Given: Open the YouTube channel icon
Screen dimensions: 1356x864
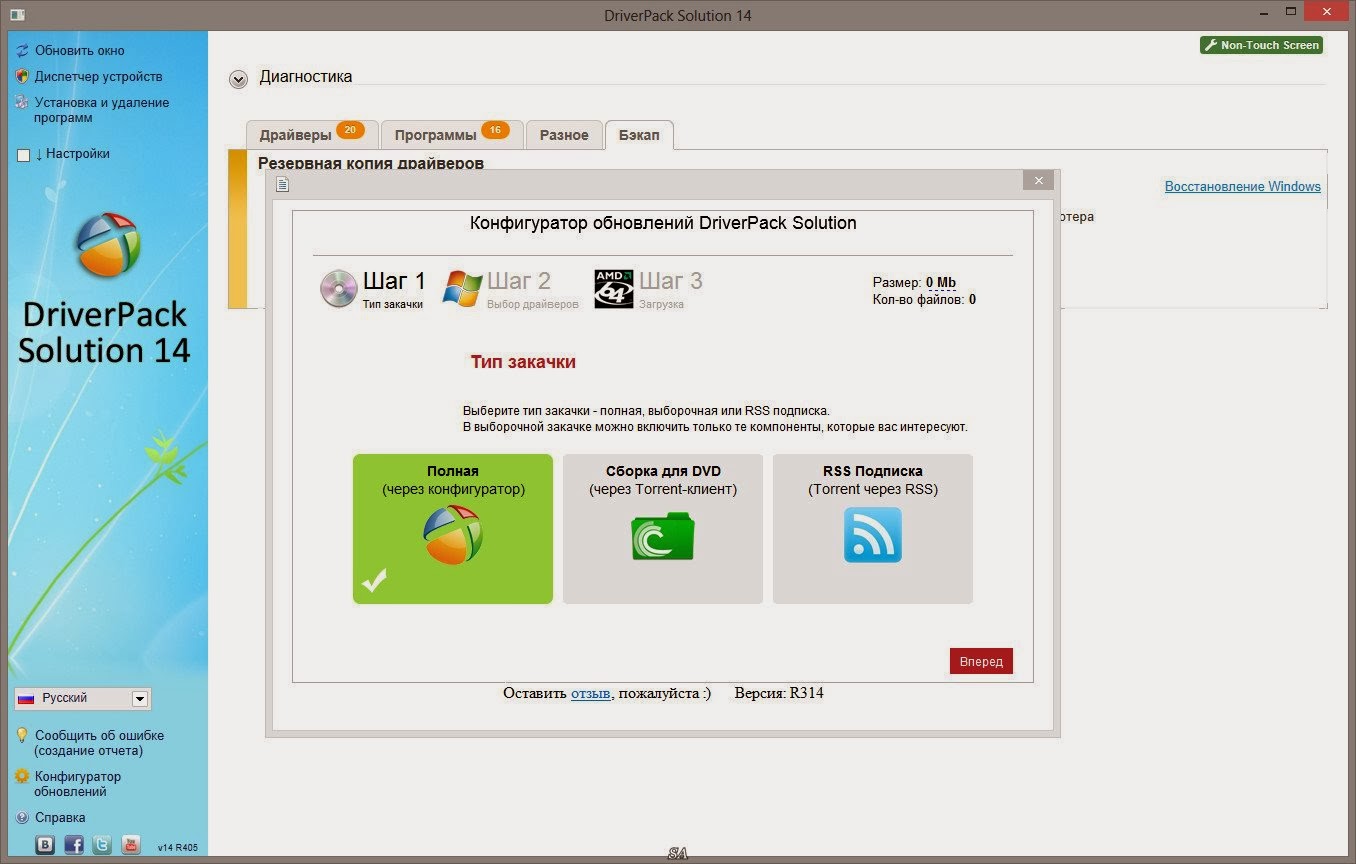Looking at the screenshot, I should [x=131, y=844].
